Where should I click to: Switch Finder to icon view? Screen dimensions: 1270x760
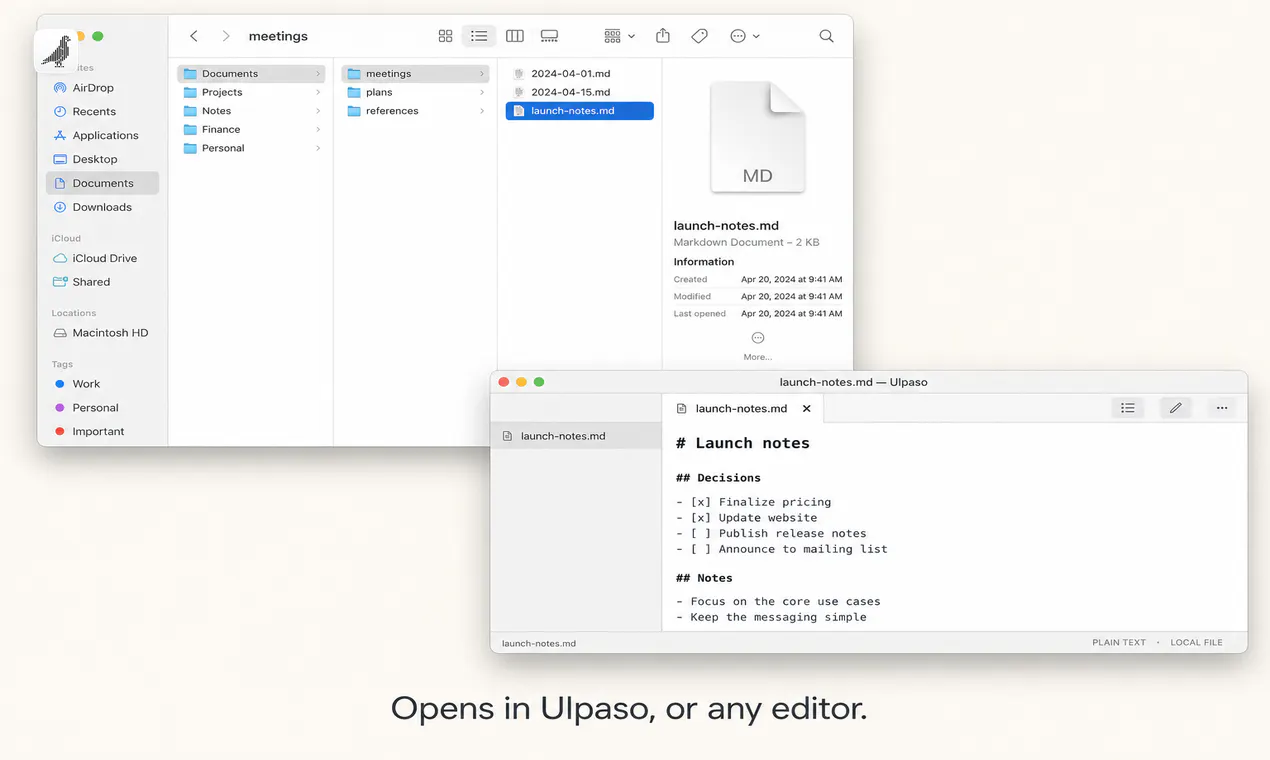[445, 36]
